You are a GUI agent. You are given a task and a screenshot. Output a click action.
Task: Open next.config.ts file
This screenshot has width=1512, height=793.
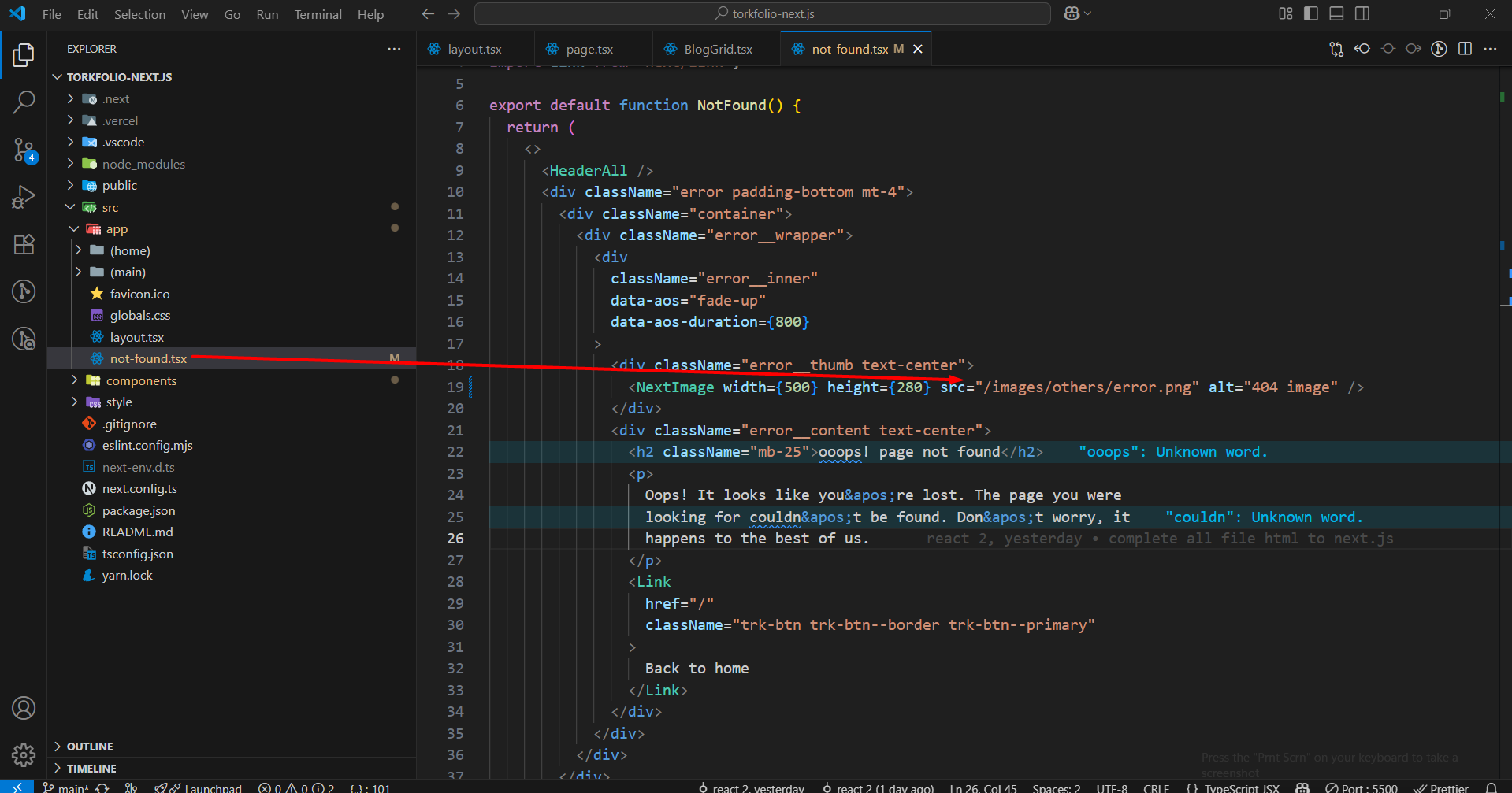point(139,488)
